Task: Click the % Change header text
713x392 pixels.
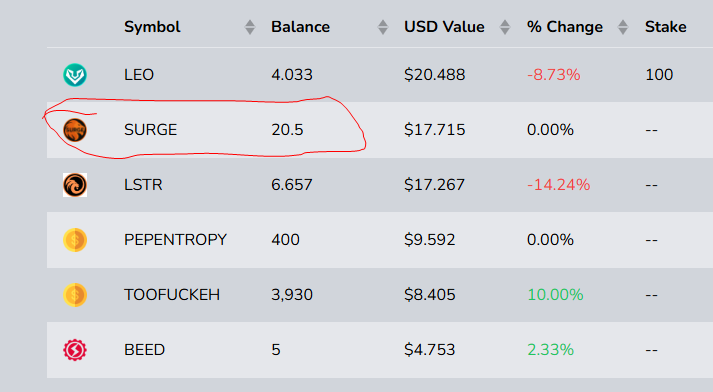Action: [565, 27]
